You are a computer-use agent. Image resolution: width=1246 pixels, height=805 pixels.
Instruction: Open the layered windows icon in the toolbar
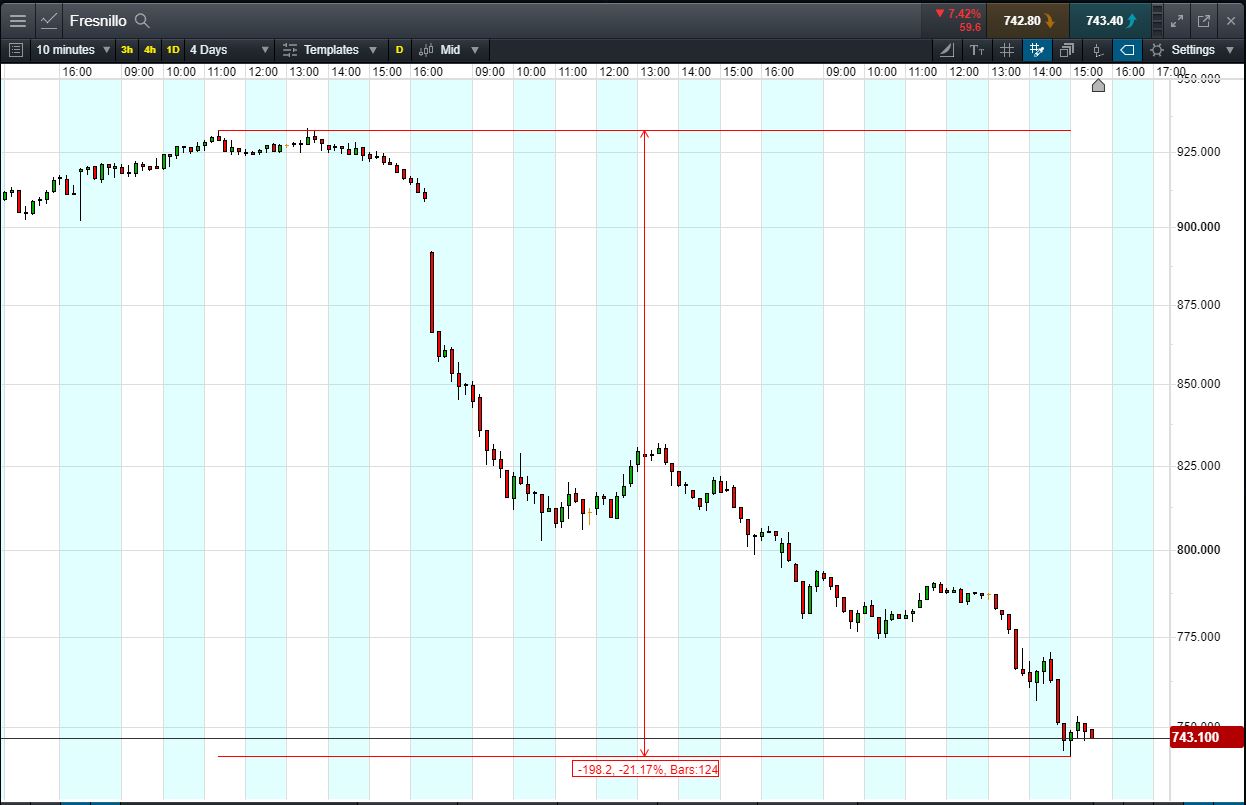pyautogui.click(x=1067, y=50)
